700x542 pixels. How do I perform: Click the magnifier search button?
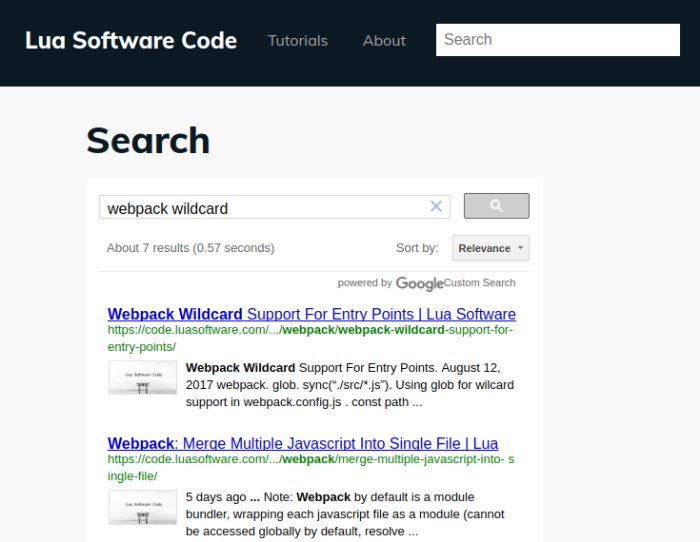(496, 206)
